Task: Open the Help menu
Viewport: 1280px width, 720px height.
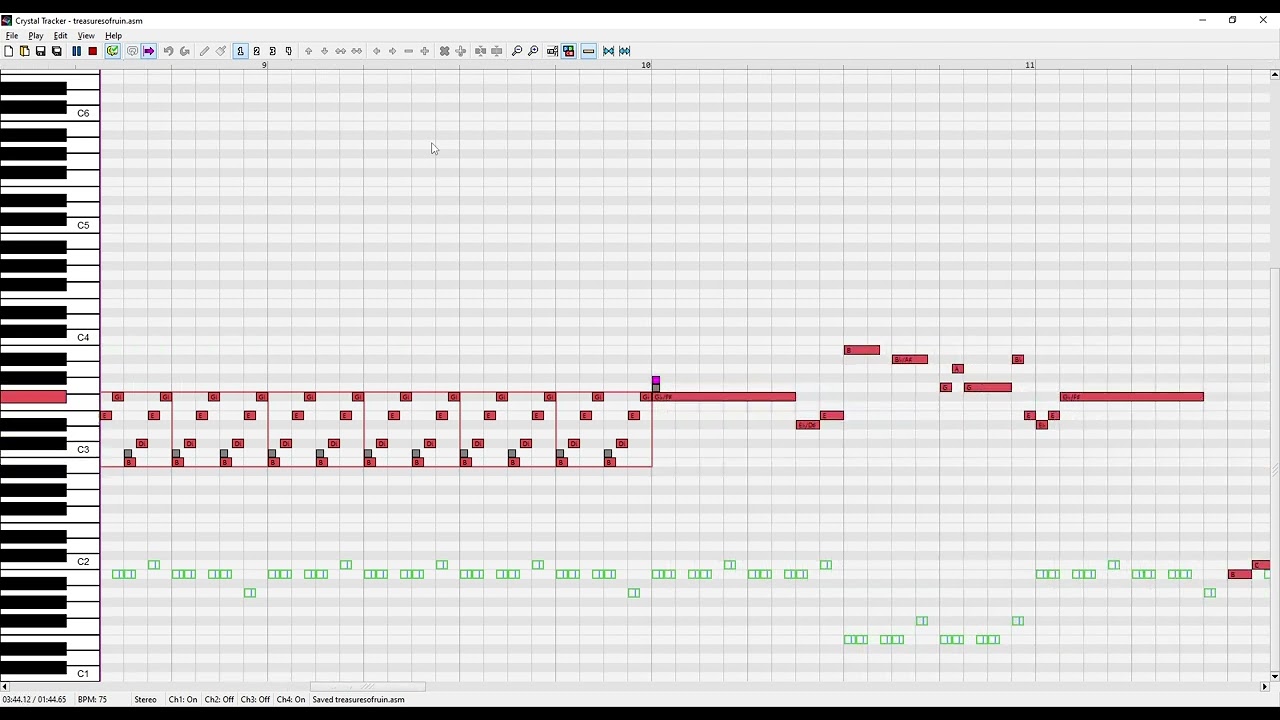Action: (113, 36)
